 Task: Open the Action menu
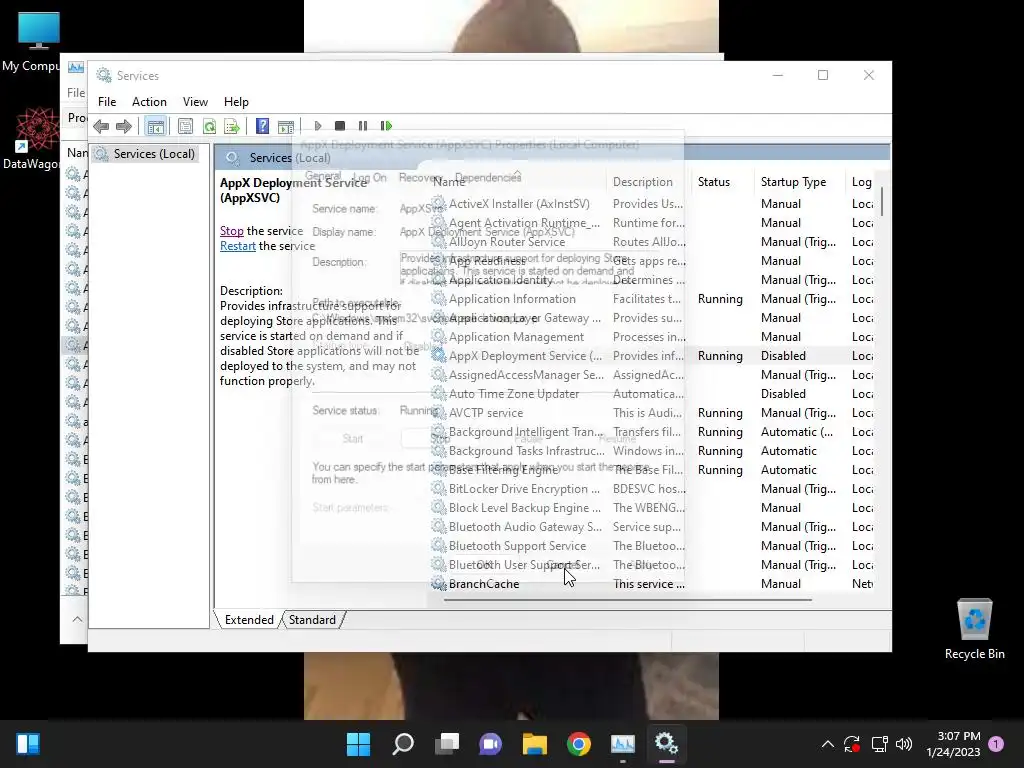(x=149, y=102)
